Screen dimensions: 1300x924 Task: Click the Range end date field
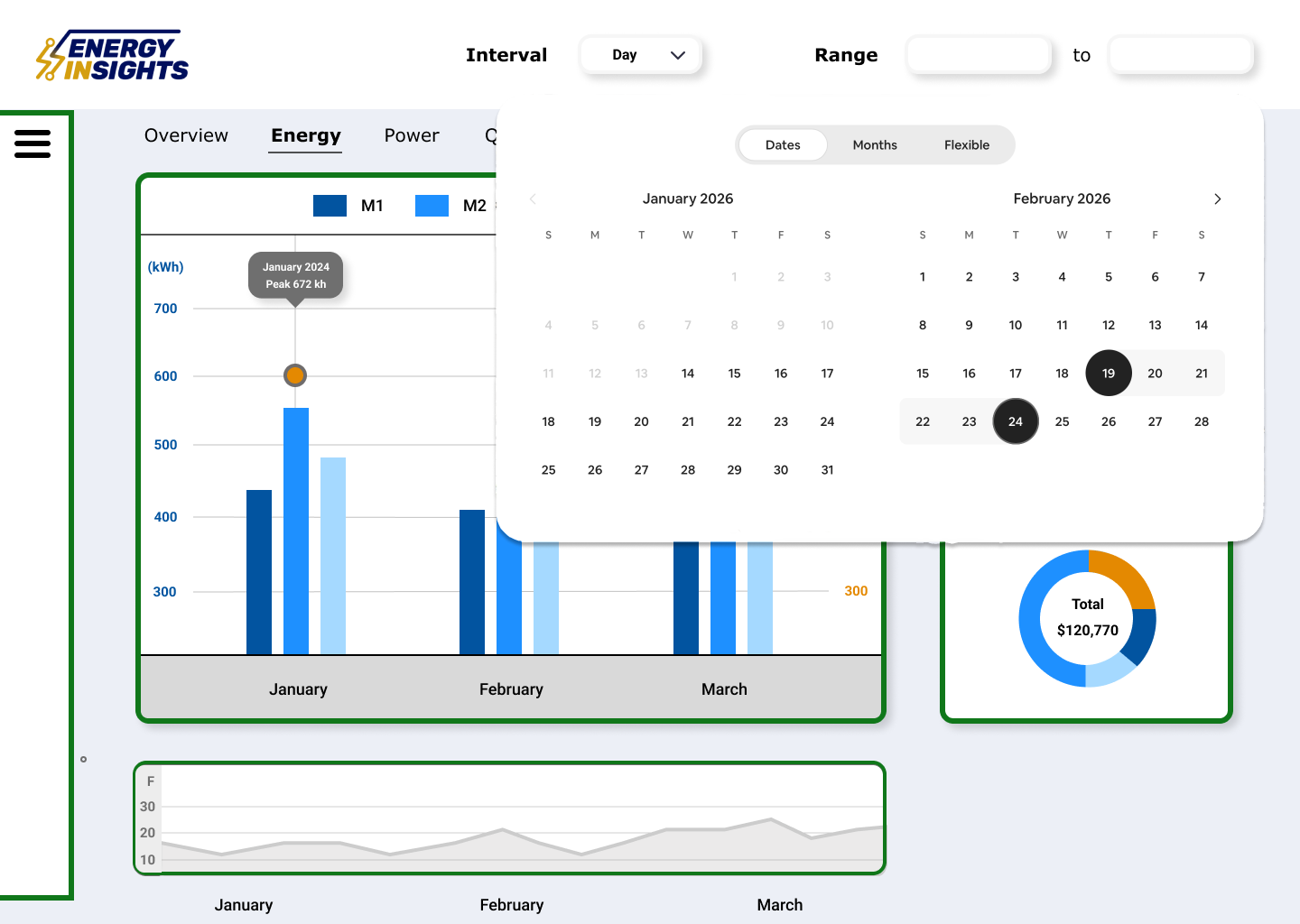(1182, 55)
